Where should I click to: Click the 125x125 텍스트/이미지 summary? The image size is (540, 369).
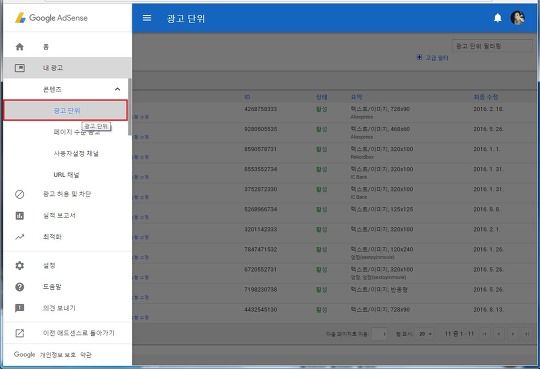click(382, 209)
